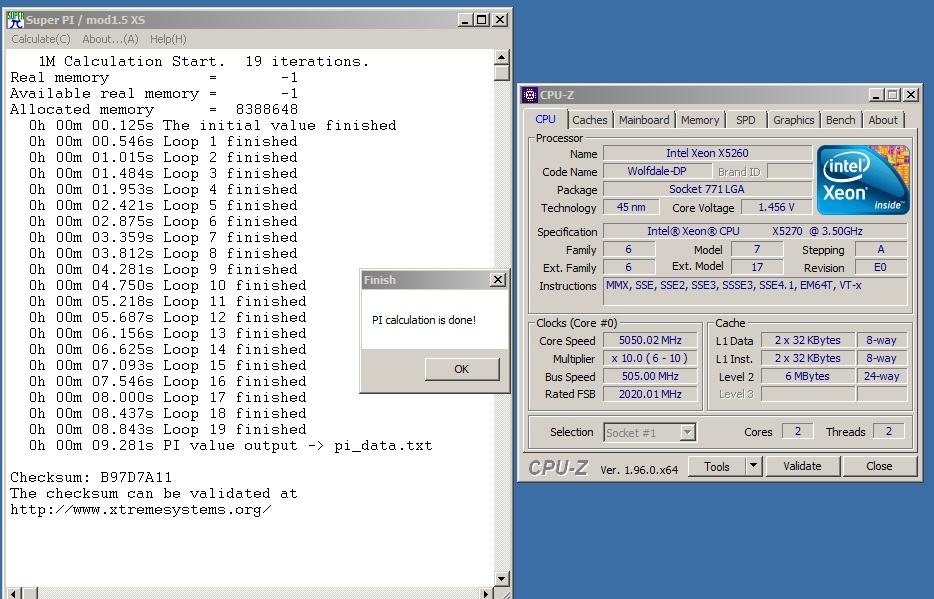The image size is (934, 599).
Task: Click the Allocated memory = 8388648 line
Action: pos(154,110)
